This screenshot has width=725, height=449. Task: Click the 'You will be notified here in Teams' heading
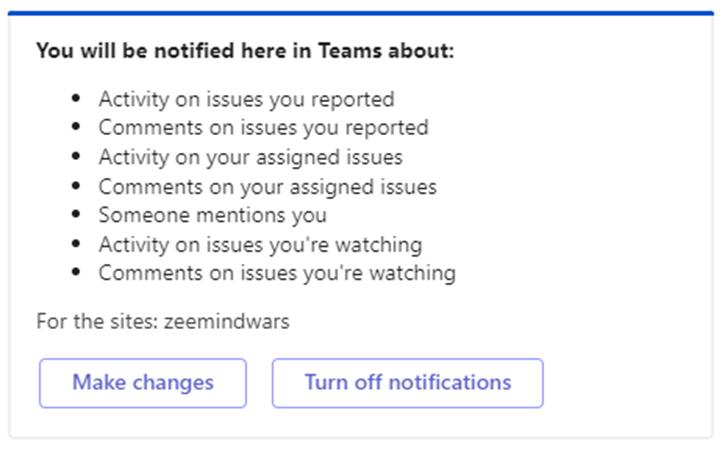coord(245,50)
